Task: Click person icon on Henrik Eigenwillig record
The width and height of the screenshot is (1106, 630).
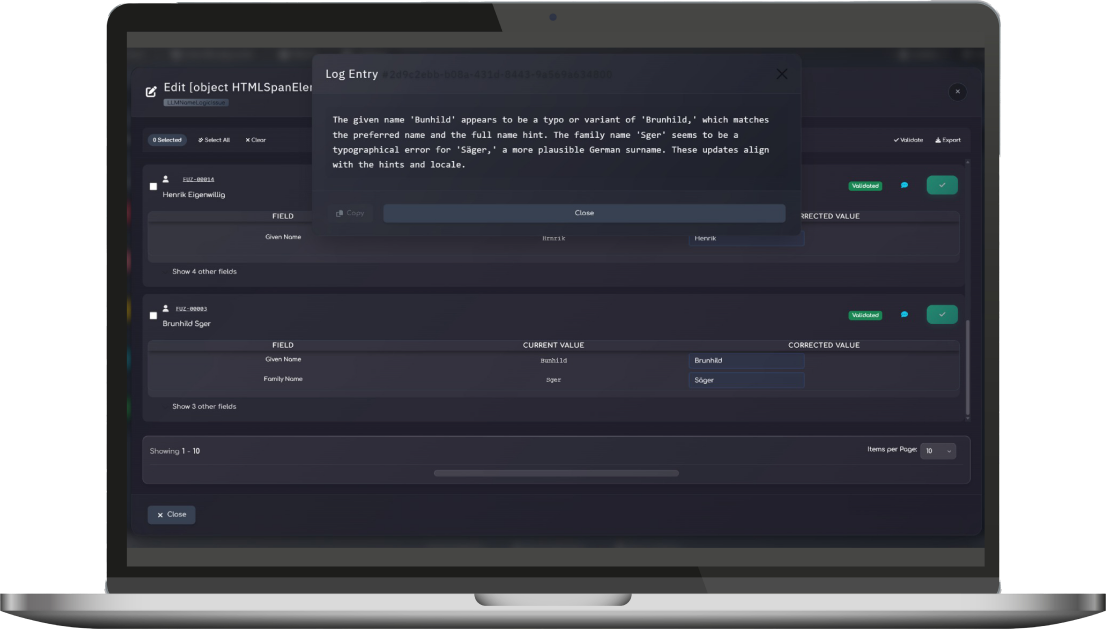Action: (166, 179)
